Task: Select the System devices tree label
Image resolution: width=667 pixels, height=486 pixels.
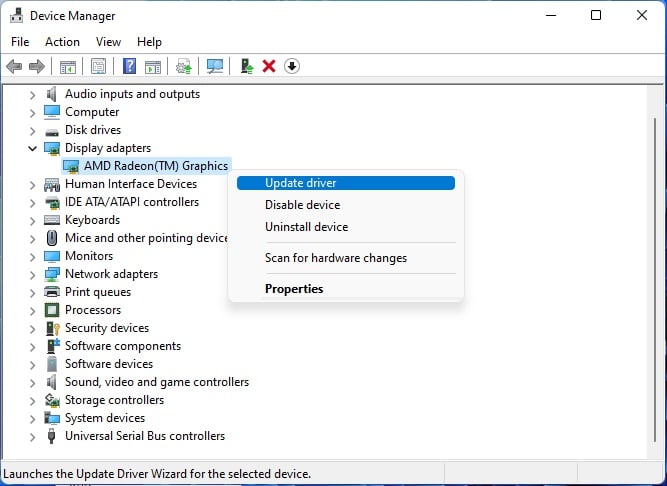Action: (105, 418)
